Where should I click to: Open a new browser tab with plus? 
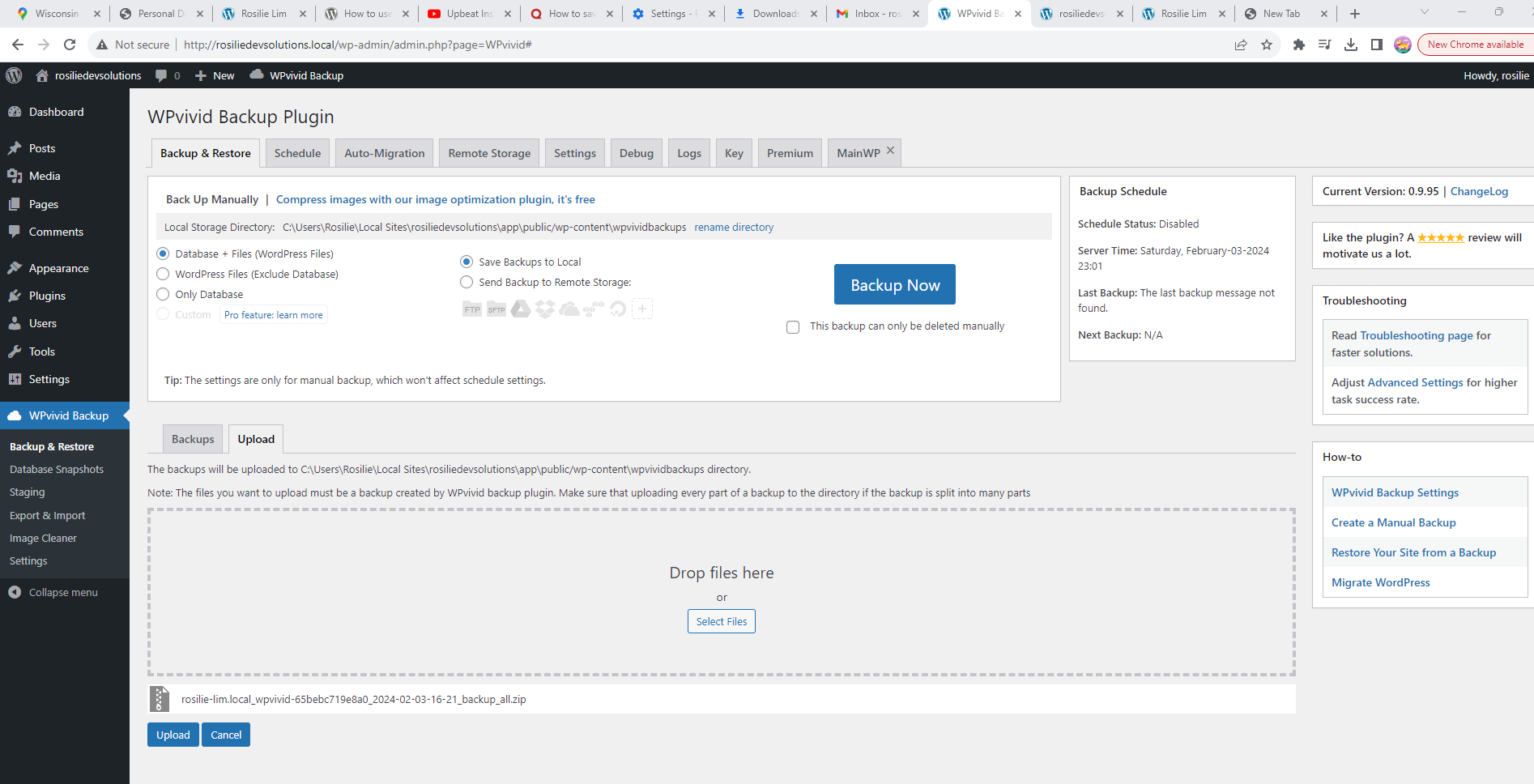(1355, 14)
